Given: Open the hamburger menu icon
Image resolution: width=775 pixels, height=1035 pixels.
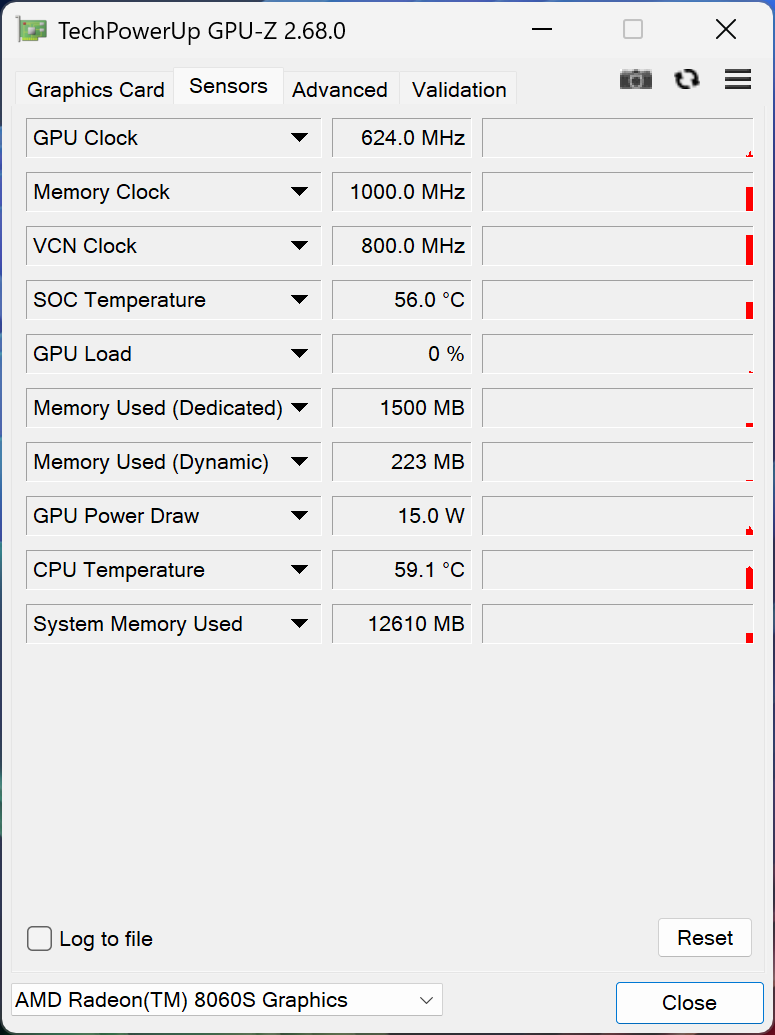Looking at the screenshot, I should pyautogui.click(x=738, y=80).
